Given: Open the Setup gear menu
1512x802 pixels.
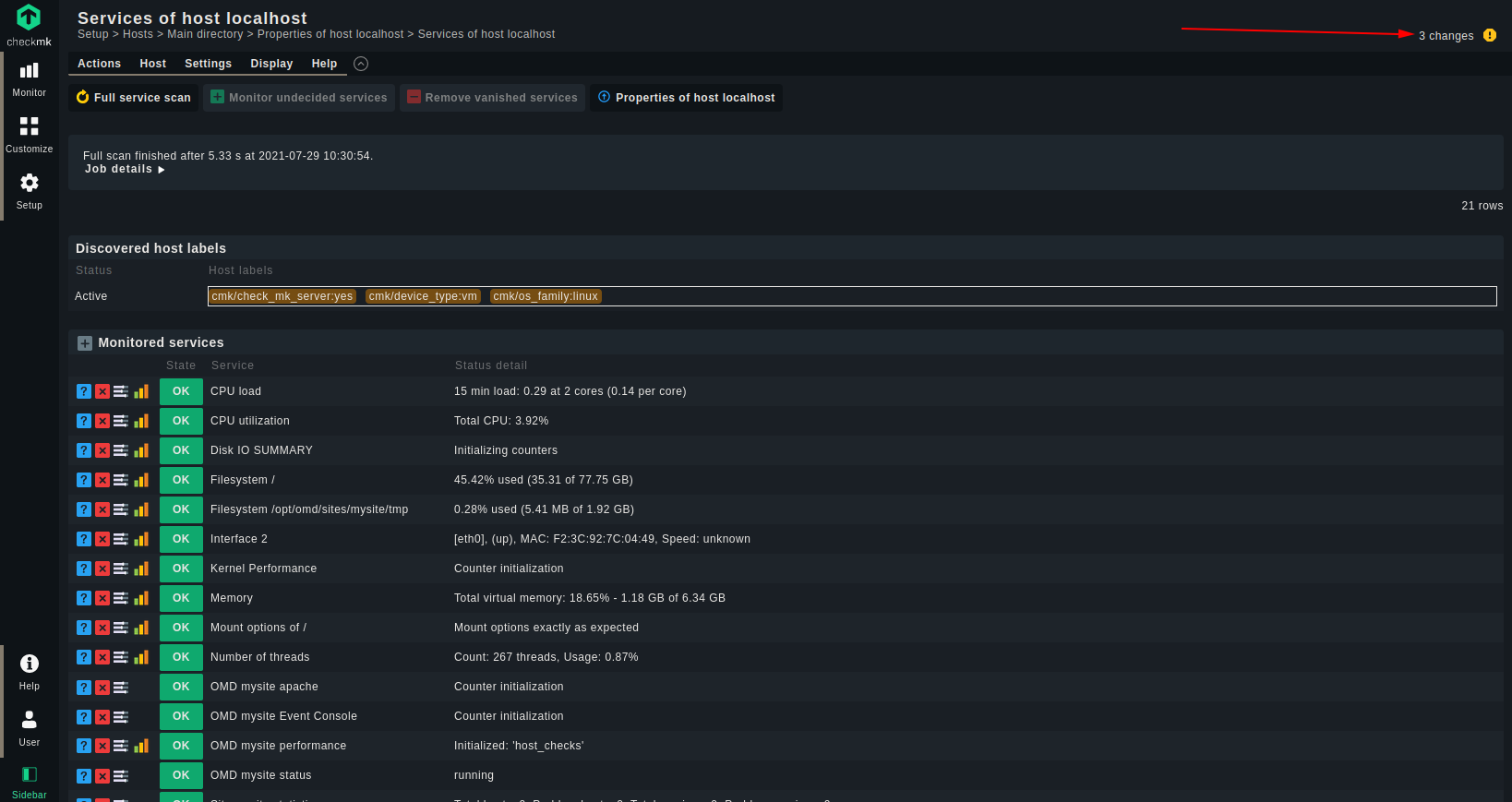Looking at the screenshot, I should tap(30, 191).
